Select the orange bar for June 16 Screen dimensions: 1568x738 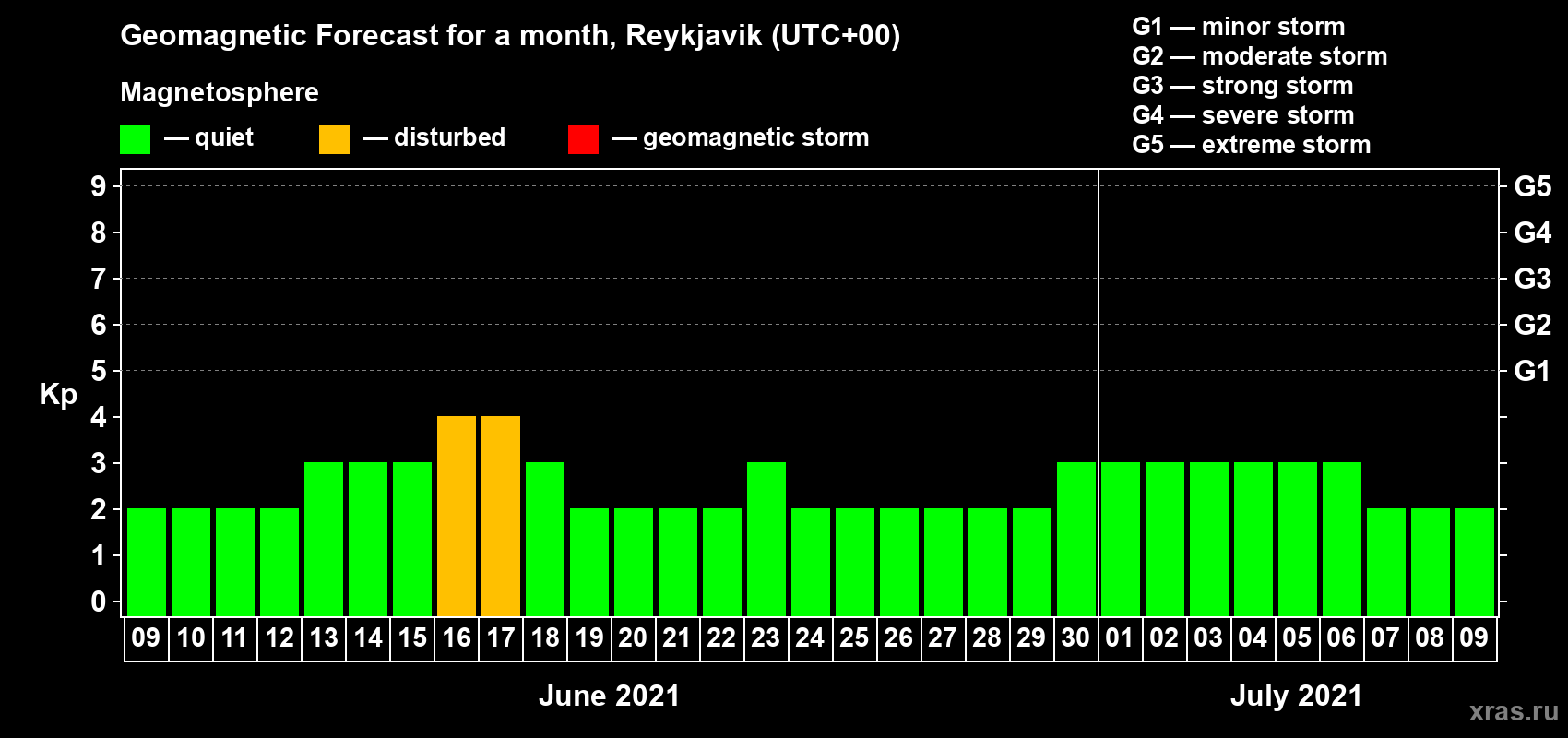[457, 516]
